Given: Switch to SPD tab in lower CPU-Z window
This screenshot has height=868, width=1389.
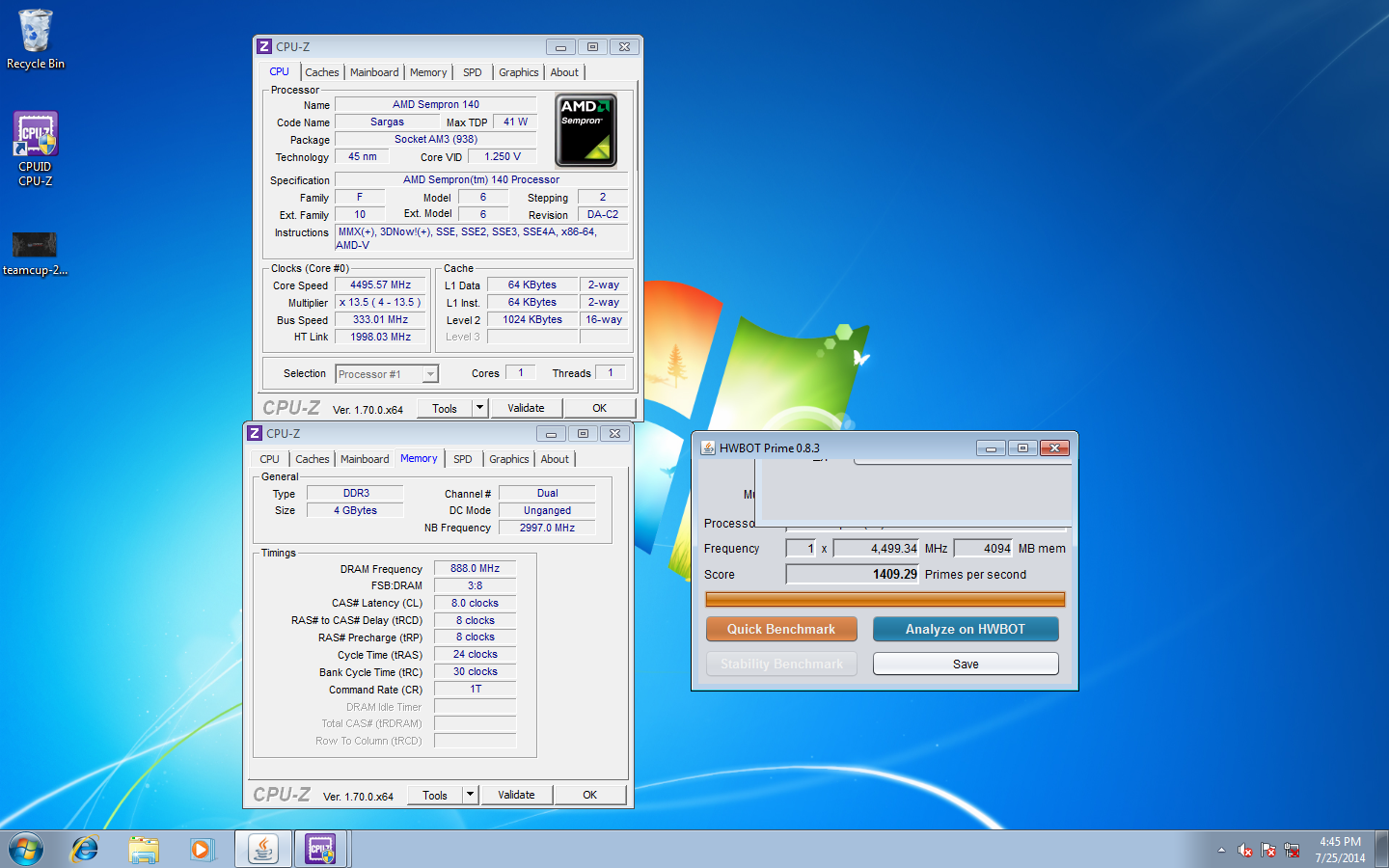Looking at the screenshot, I should [463, 459].
